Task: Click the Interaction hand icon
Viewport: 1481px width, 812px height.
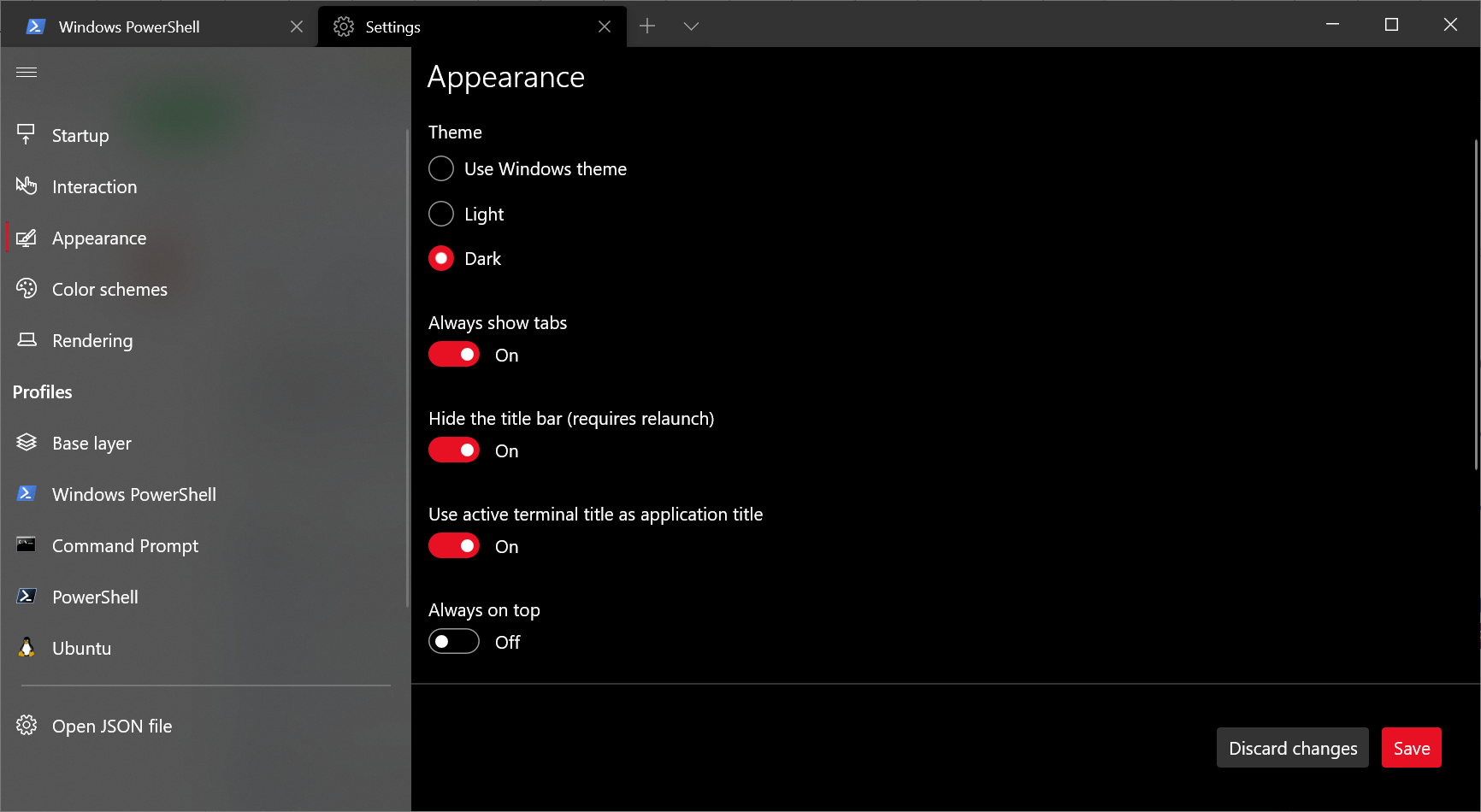Action: click(27, 185)
